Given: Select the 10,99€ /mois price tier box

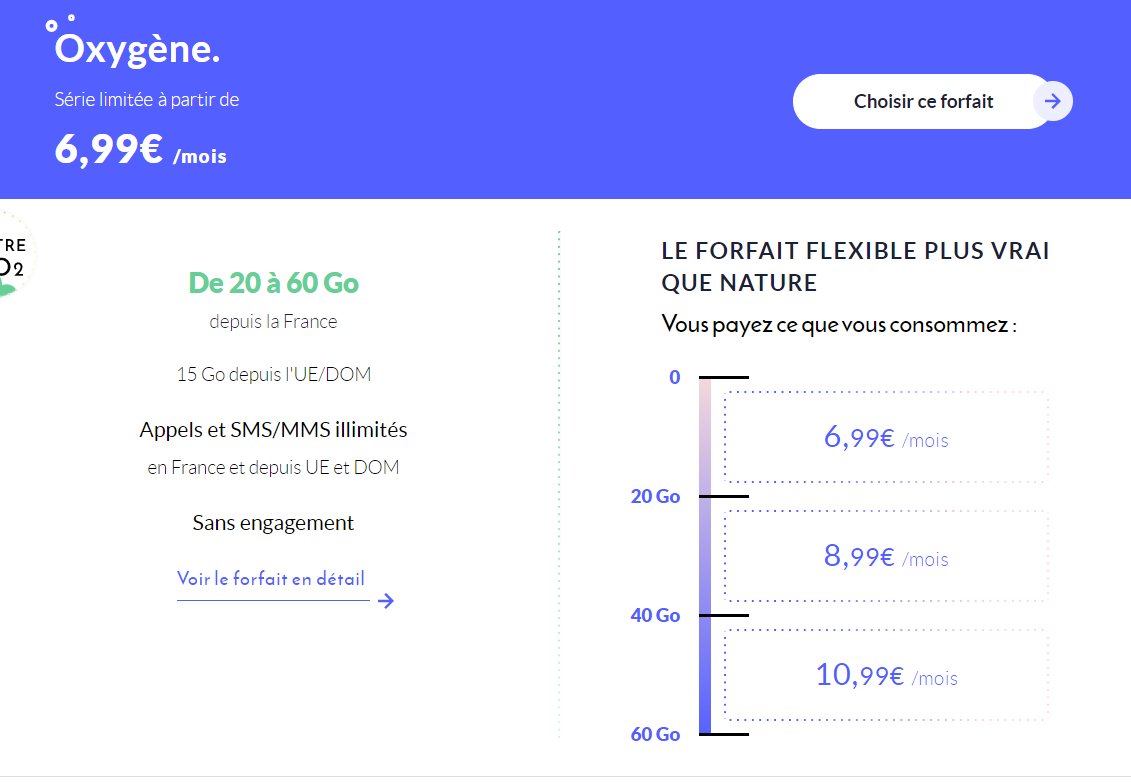Looking at the screenshot, I should coord(885,676).
